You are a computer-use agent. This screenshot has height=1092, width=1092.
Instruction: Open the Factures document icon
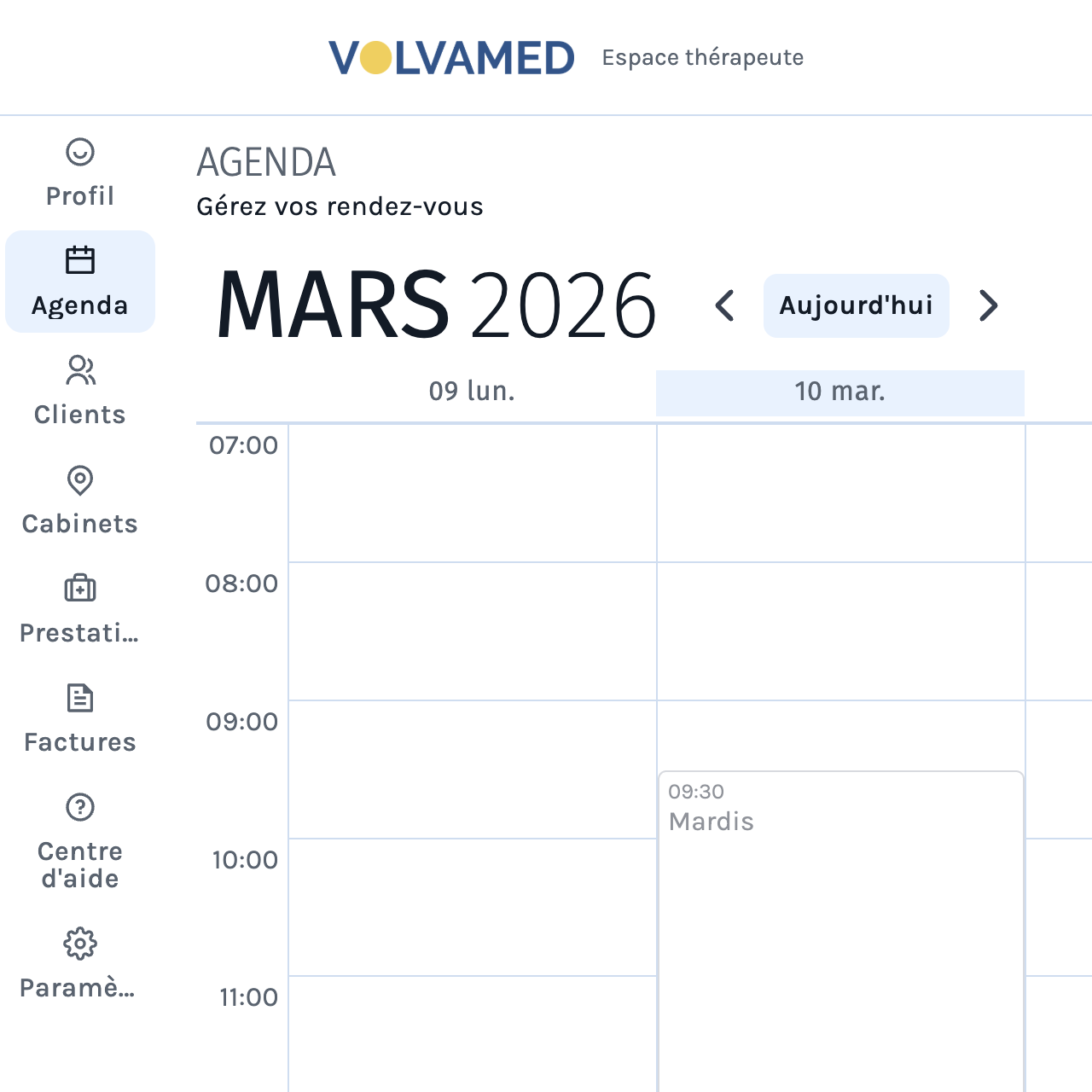tap(80, 698)
